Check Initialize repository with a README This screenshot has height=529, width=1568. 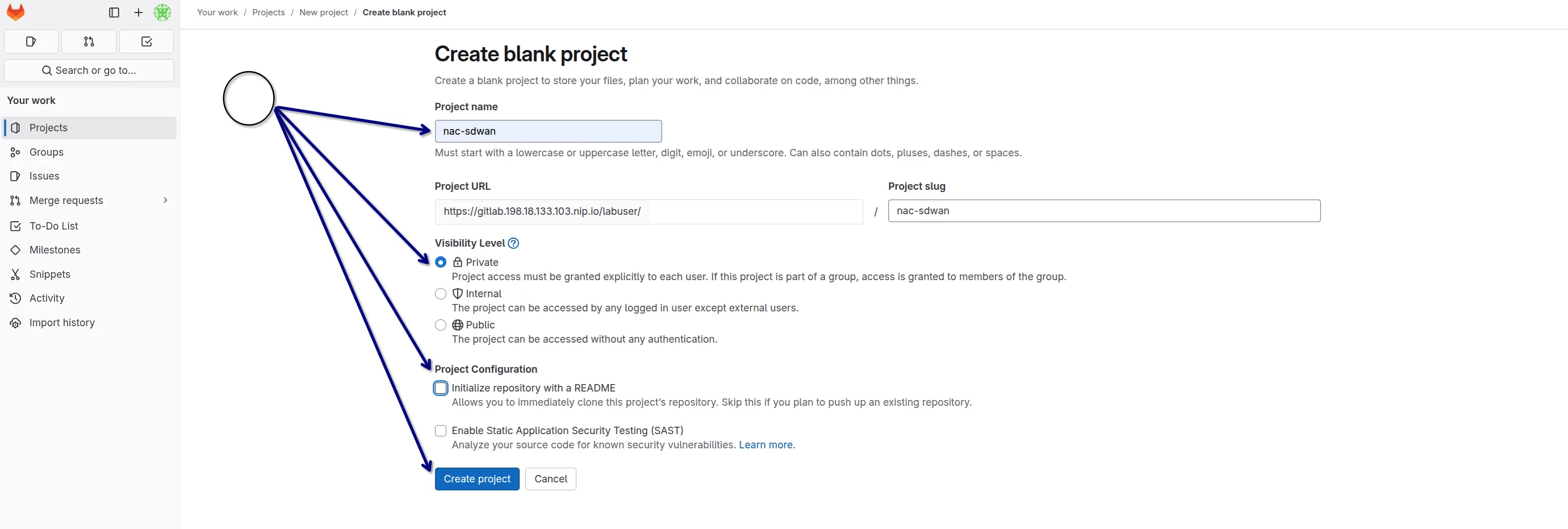coord(440,388)
